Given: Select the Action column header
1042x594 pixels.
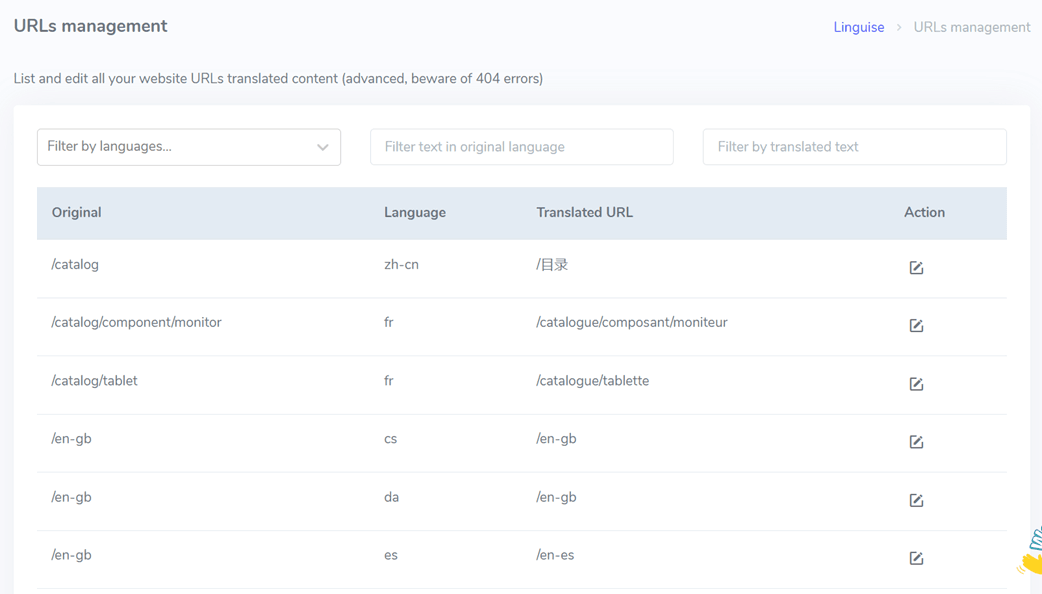Looking at the screenshot, I should 924,213.
